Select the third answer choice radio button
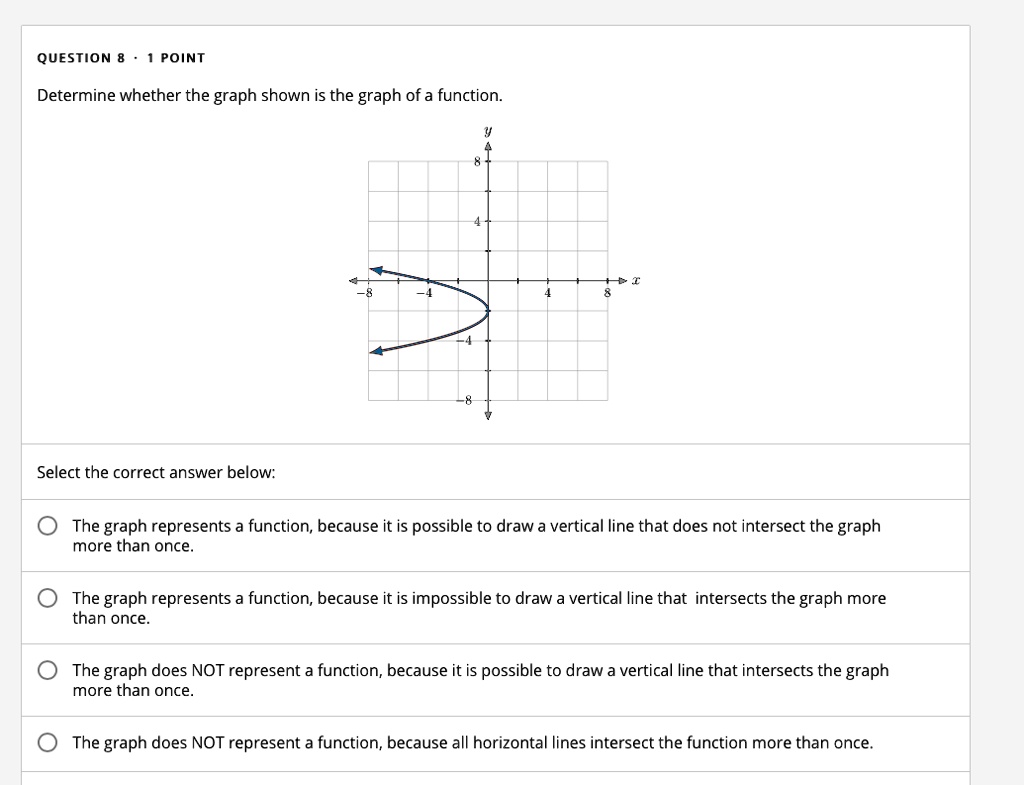This screenshot has height=785, width=1024. 47,669
